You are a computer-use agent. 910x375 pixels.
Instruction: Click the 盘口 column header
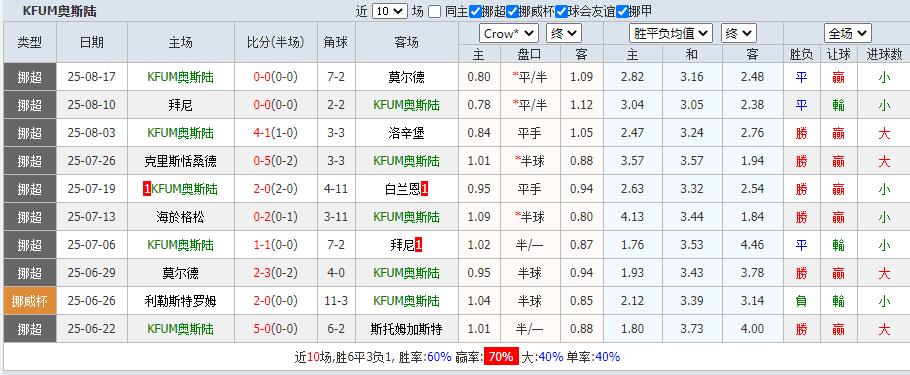pyautogui.click(x=530, y=55)
